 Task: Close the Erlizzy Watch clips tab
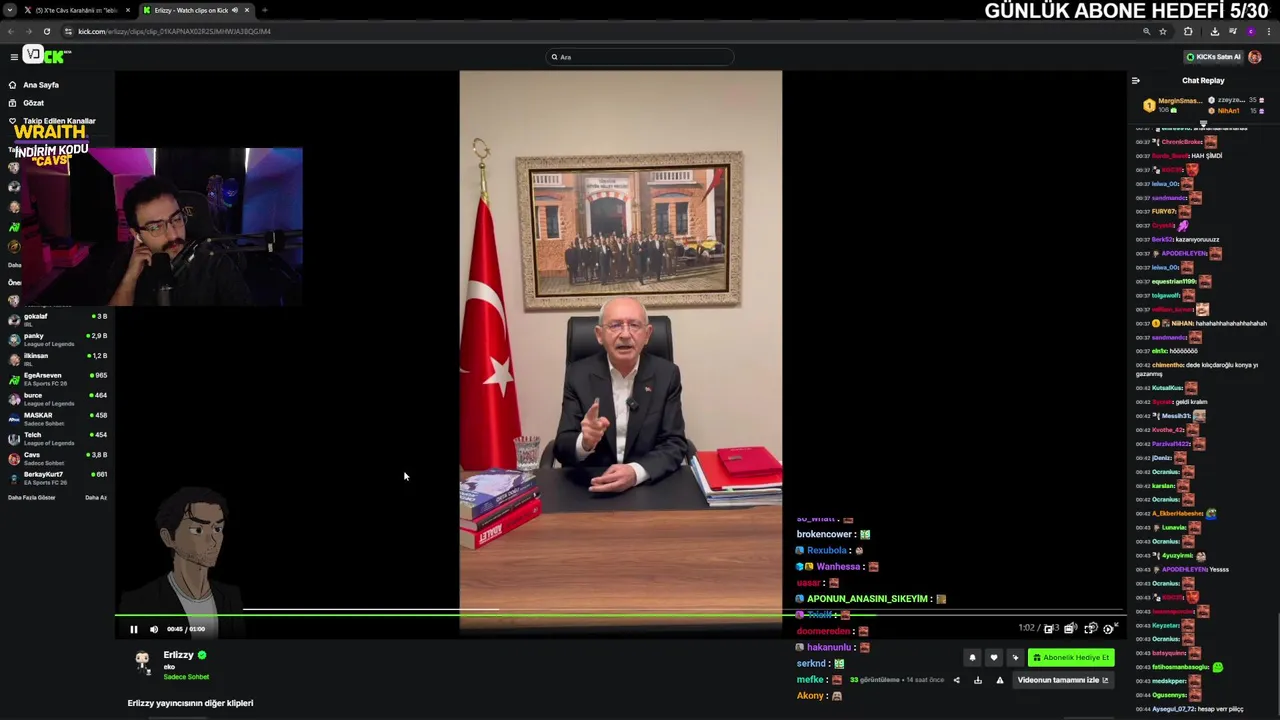(x=247, y=10)
